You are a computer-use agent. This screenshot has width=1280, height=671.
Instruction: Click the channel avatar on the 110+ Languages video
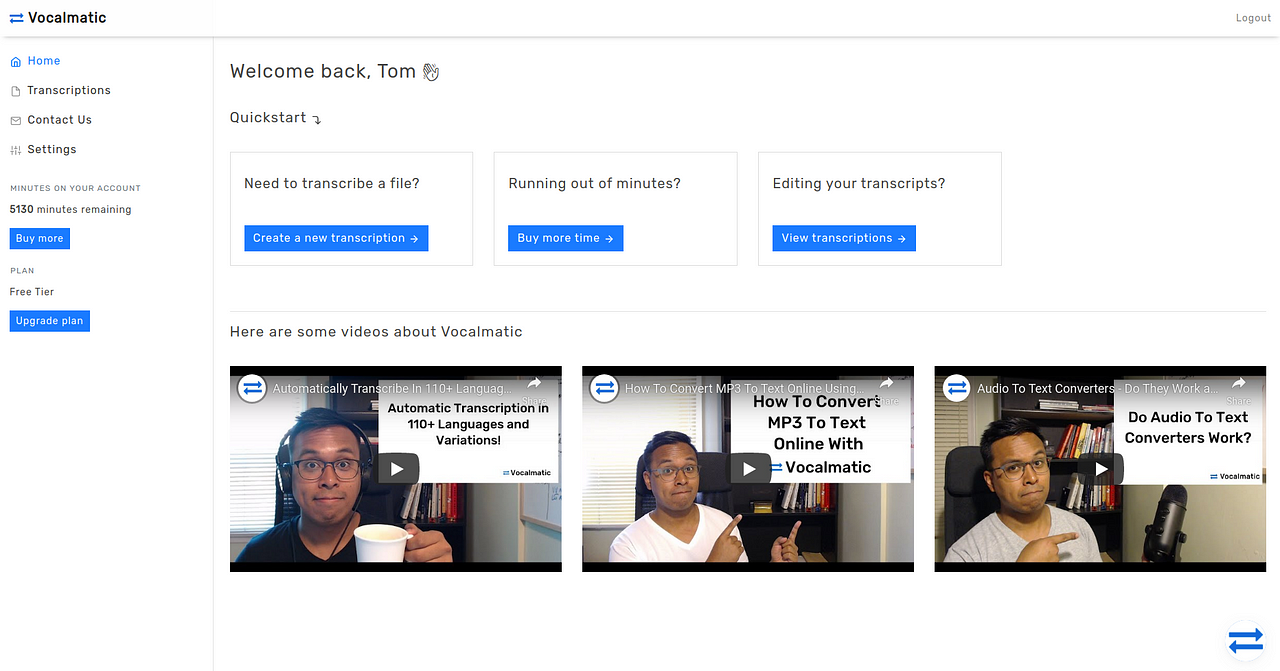pyautogui.click(x=252, y=388)
